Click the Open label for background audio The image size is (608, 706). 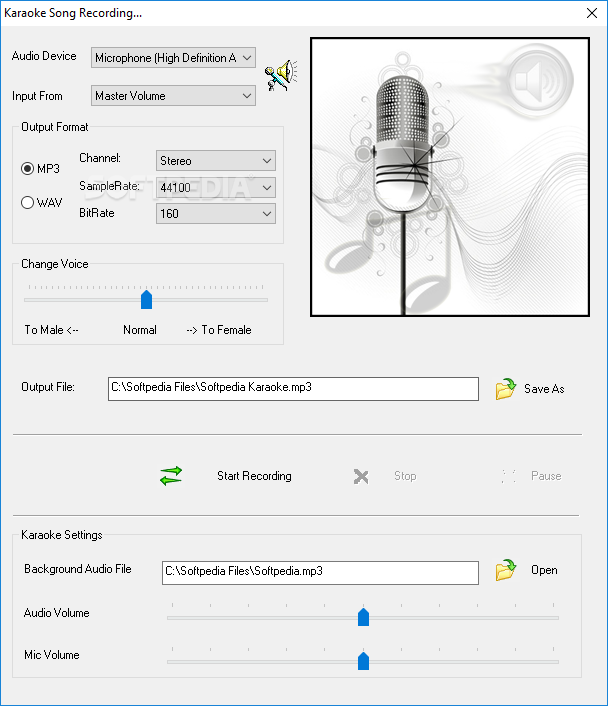[x=544, y=570]
